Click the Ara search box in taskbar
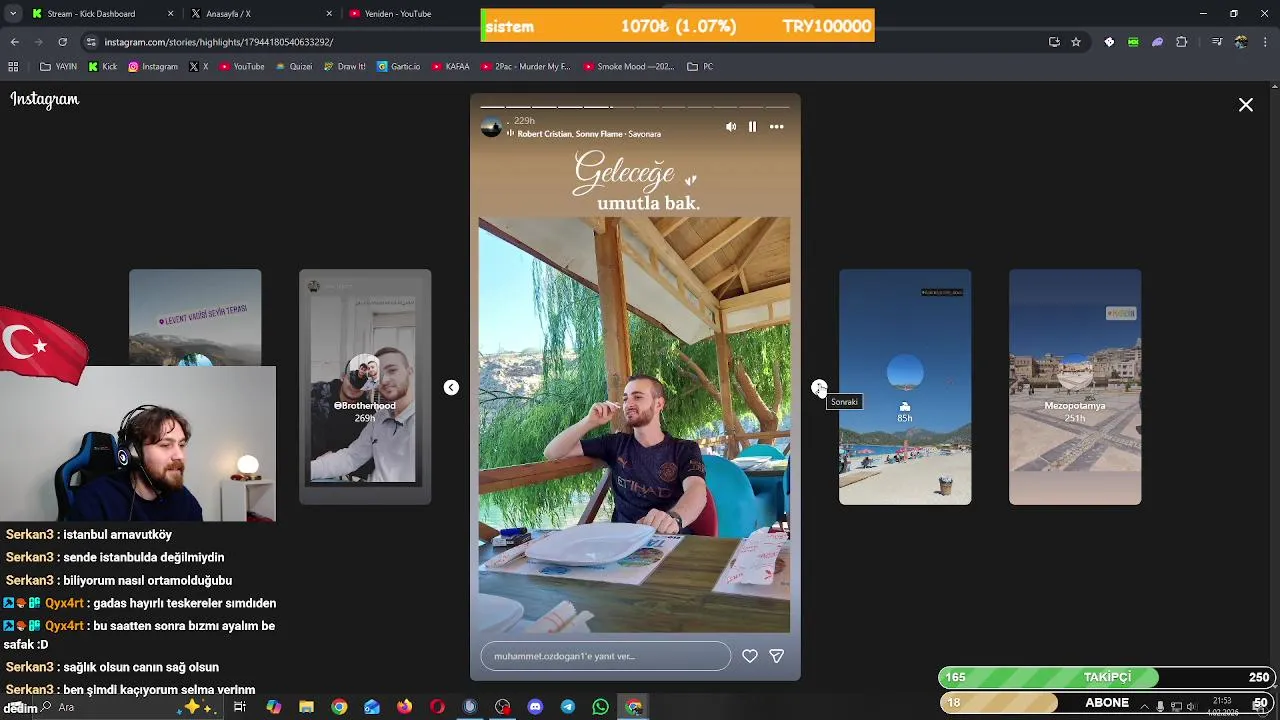 (x=130, y=707)
